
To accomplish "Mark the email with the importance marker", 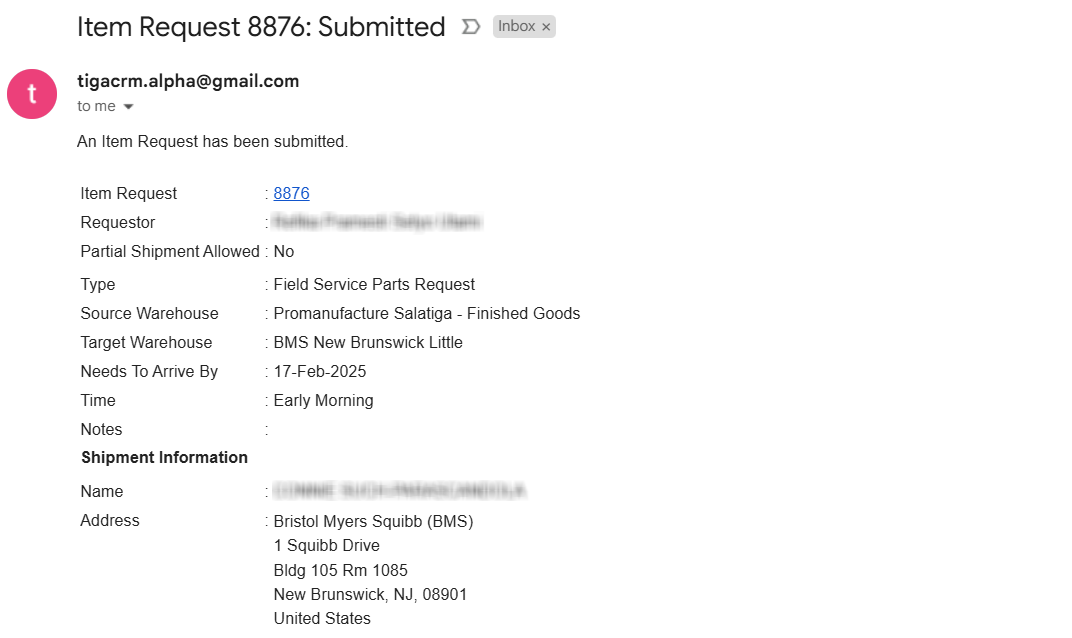I will pyautogui.click(x=470, y=27).
